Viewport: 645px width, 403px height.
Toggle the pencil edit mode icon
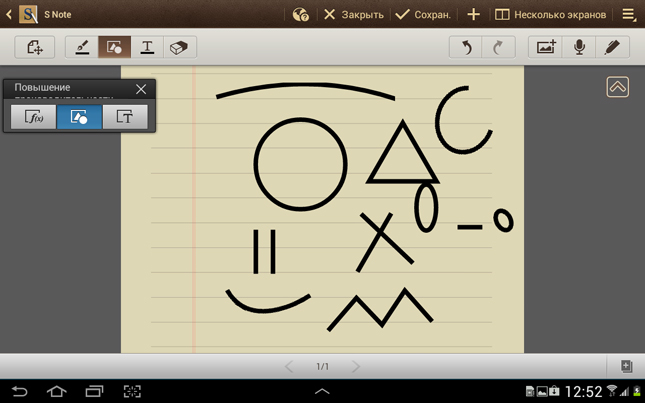tap(612, 47)
